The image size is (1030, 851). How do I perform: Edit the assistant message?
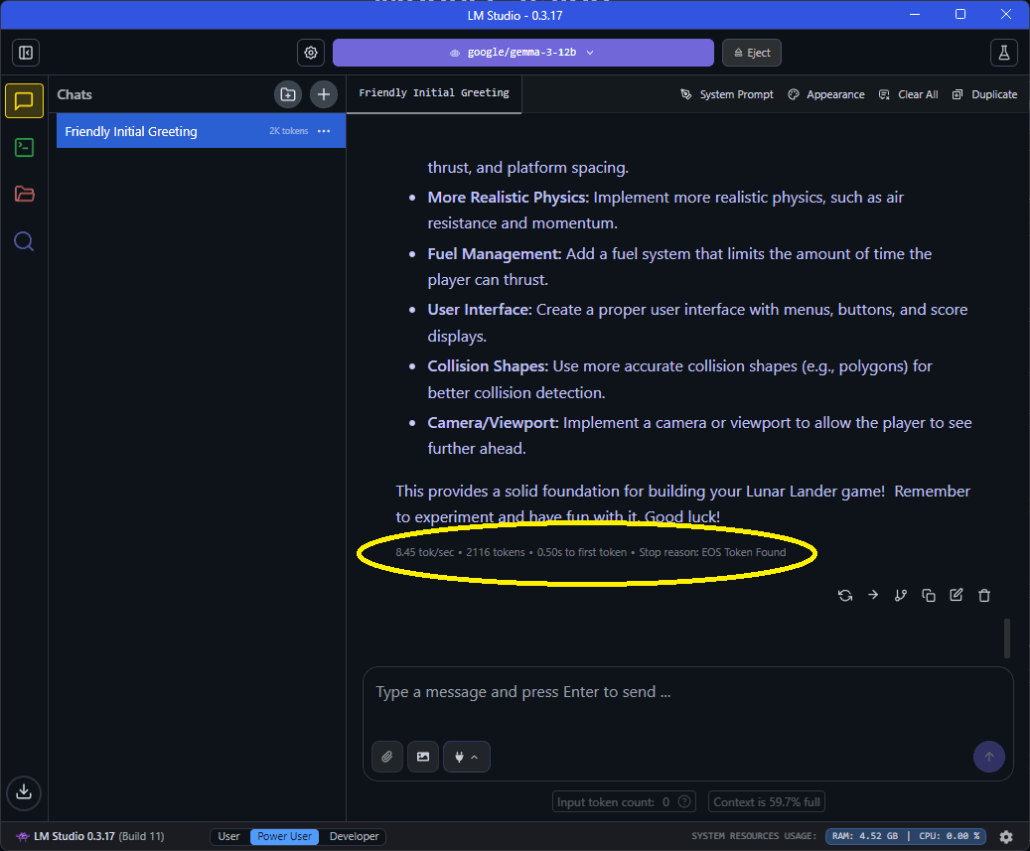click(x=956, y=596)
